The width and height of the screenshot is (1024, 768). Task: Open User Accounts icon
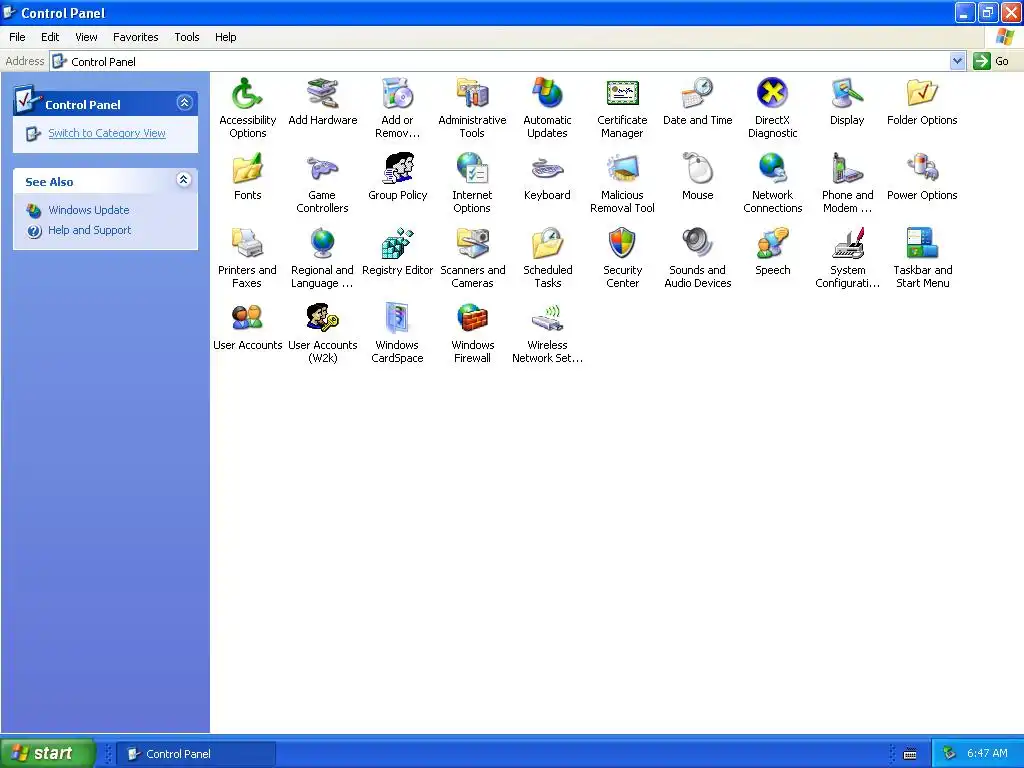[x=248, y=319]
